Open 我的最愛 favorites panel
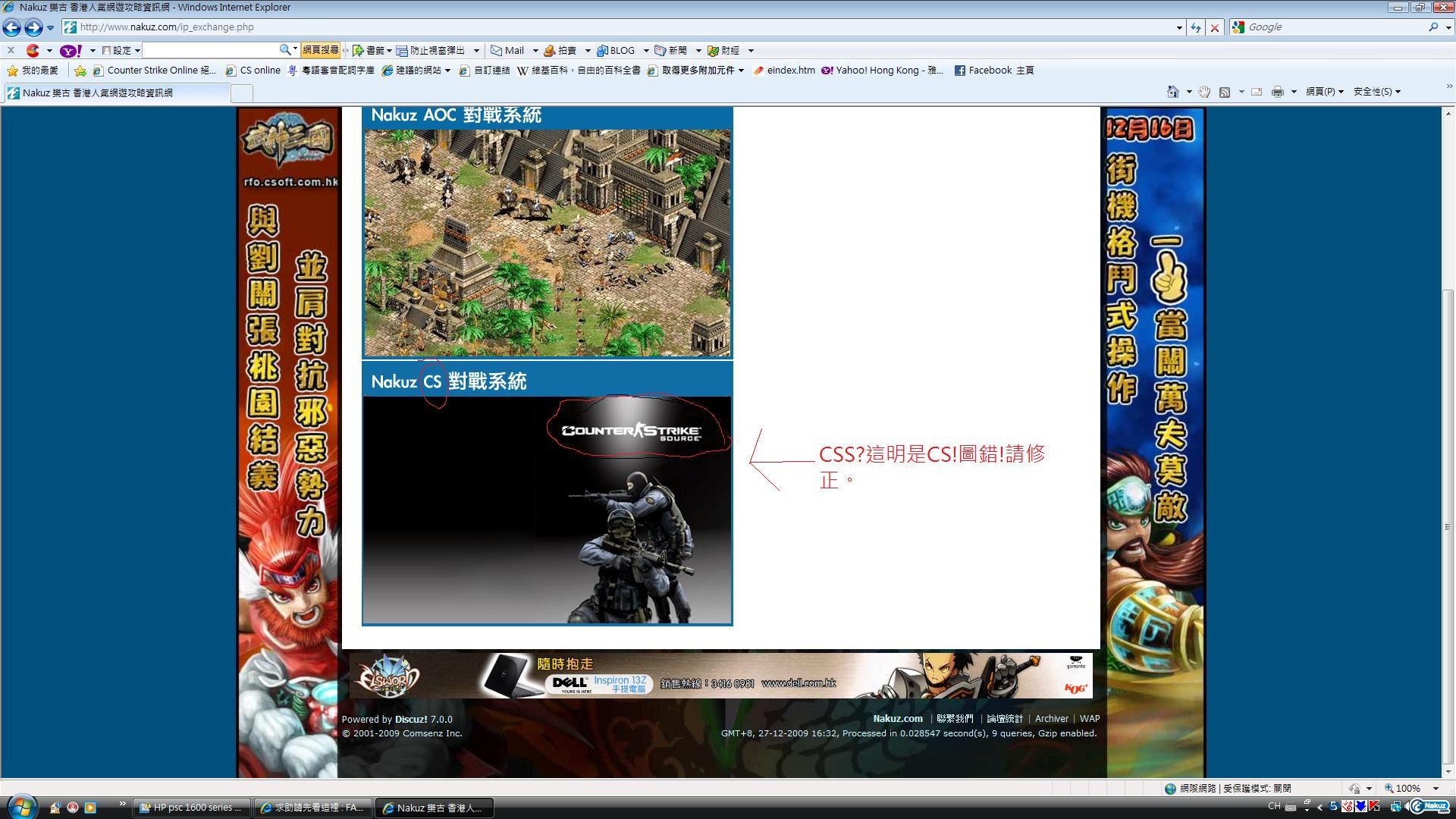 point(33,71)
